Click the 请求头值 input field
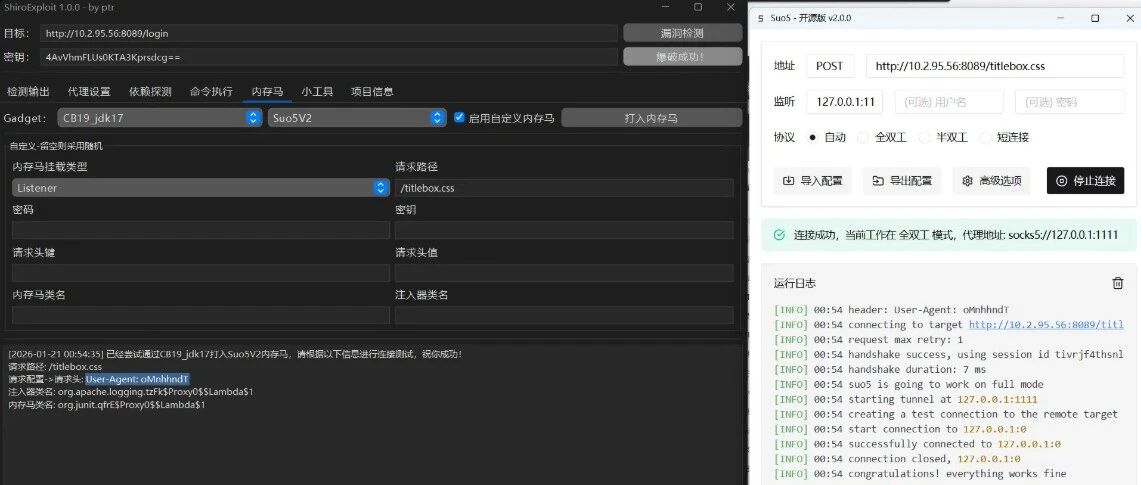 (564, 273)
